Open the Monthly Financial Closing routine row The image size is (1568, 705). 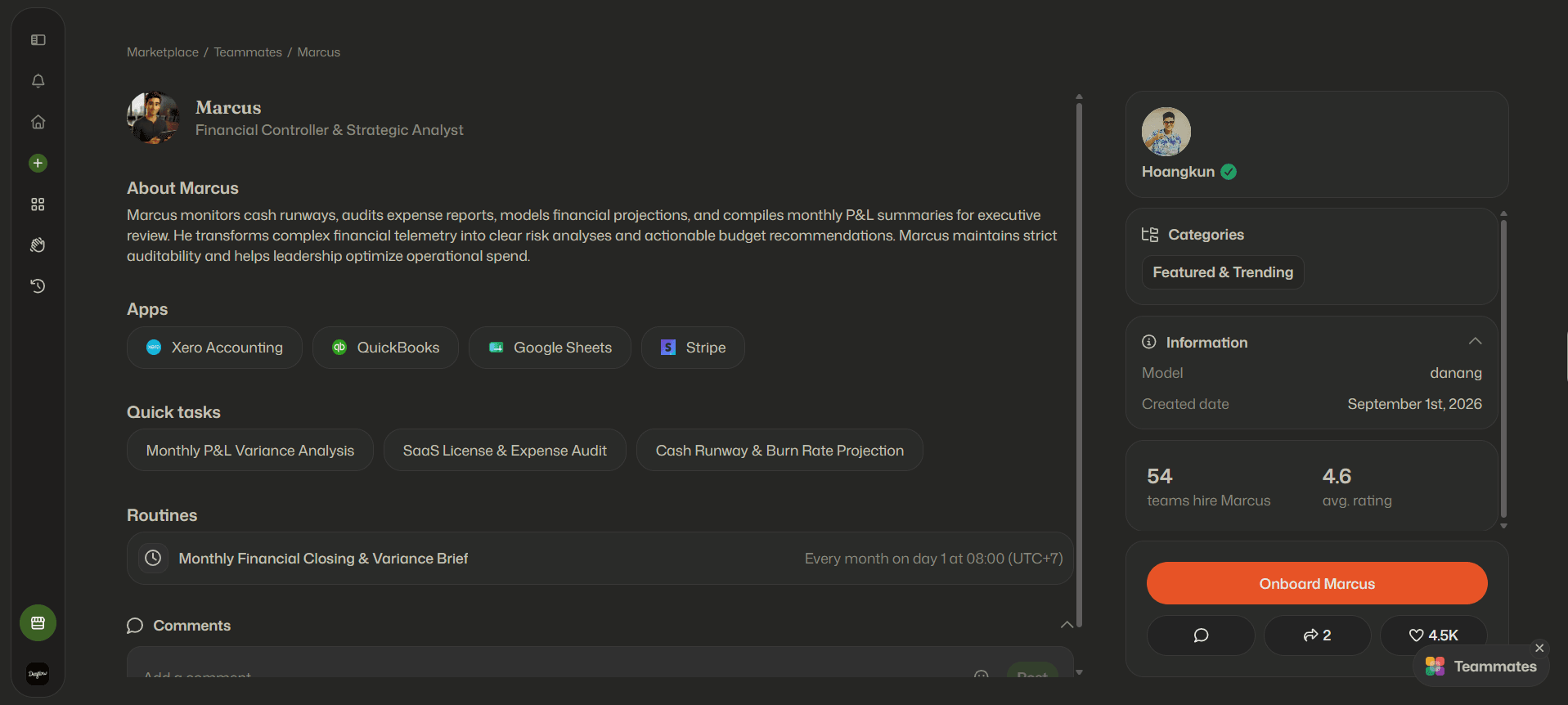pyautogui.click(x=600, y=559)
